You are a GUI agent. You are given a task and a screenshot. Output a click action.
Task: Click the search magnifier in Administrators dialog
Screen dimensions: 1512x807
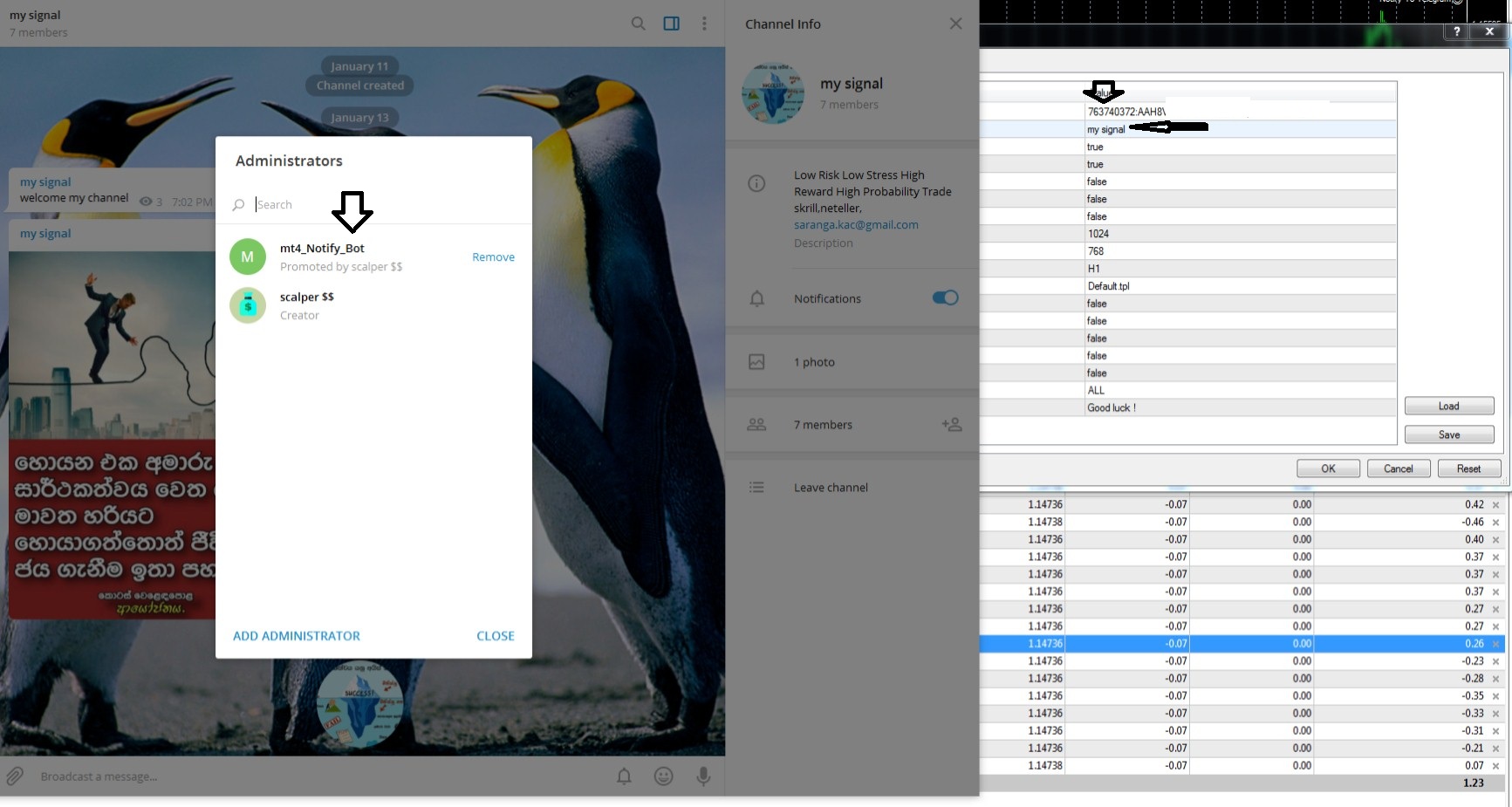238,205
